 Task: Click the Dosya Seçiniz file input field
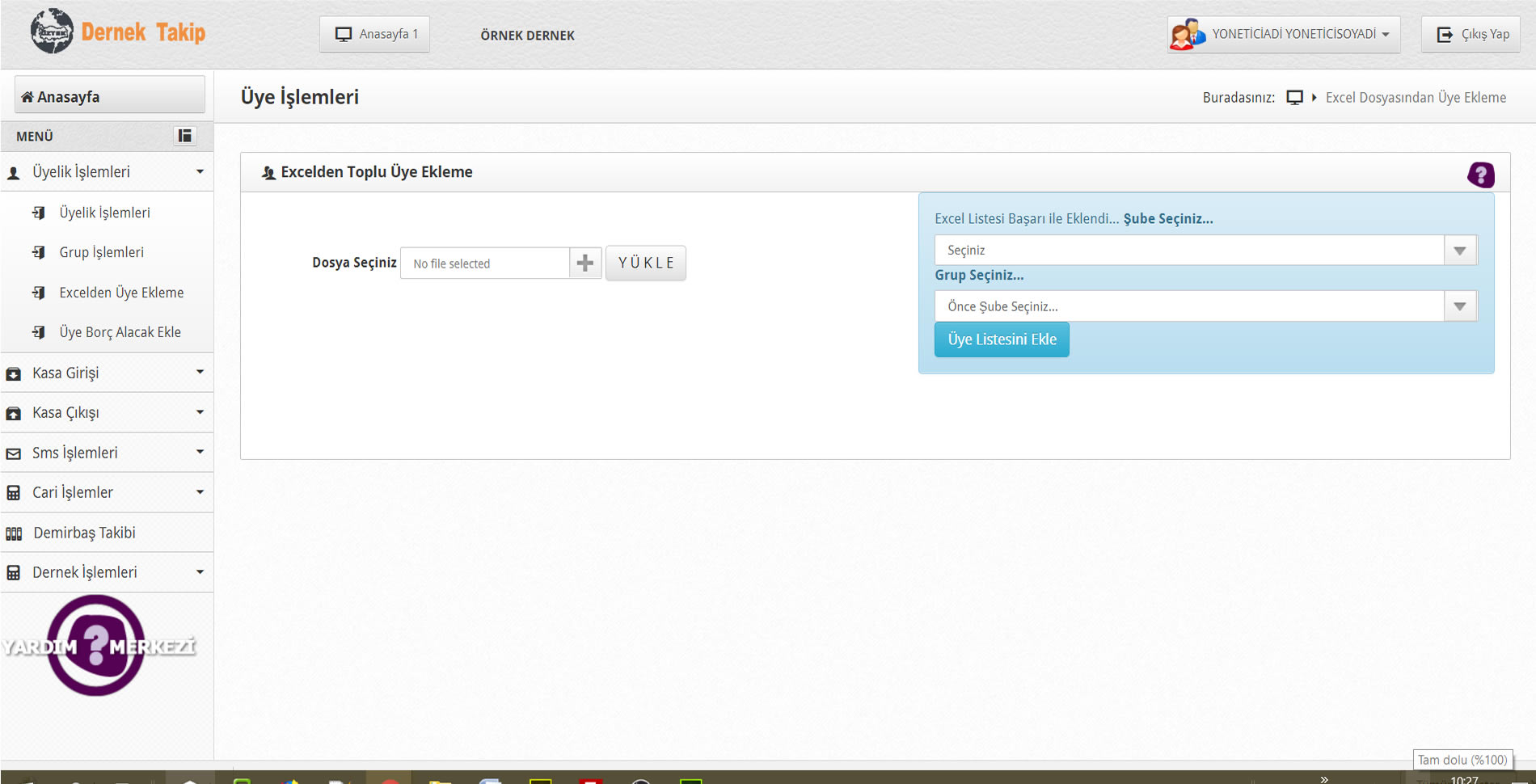(485, 263)
